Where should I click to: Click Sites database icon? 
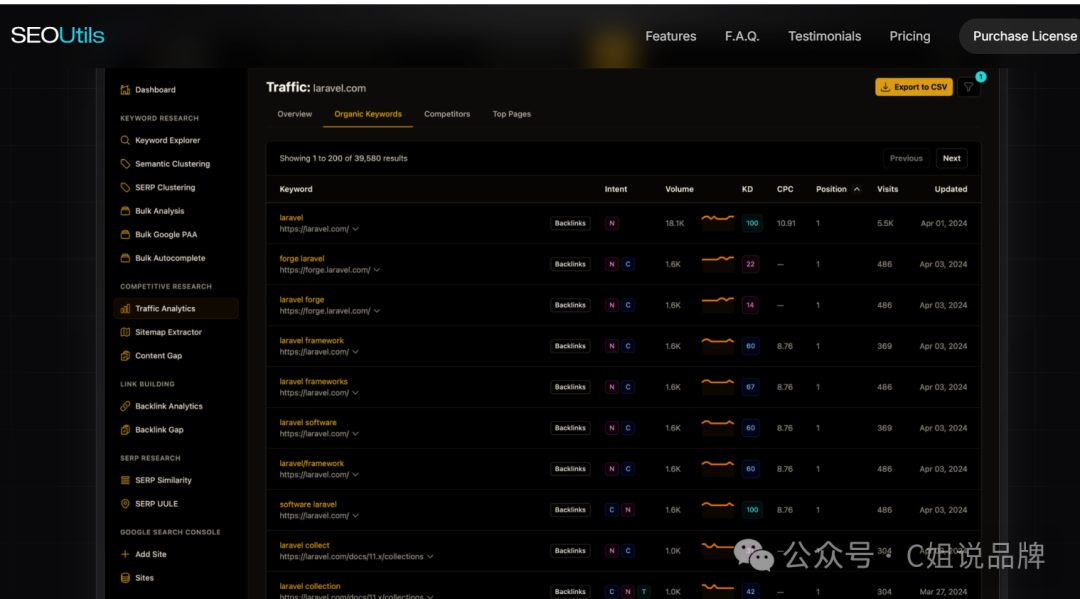125,578
